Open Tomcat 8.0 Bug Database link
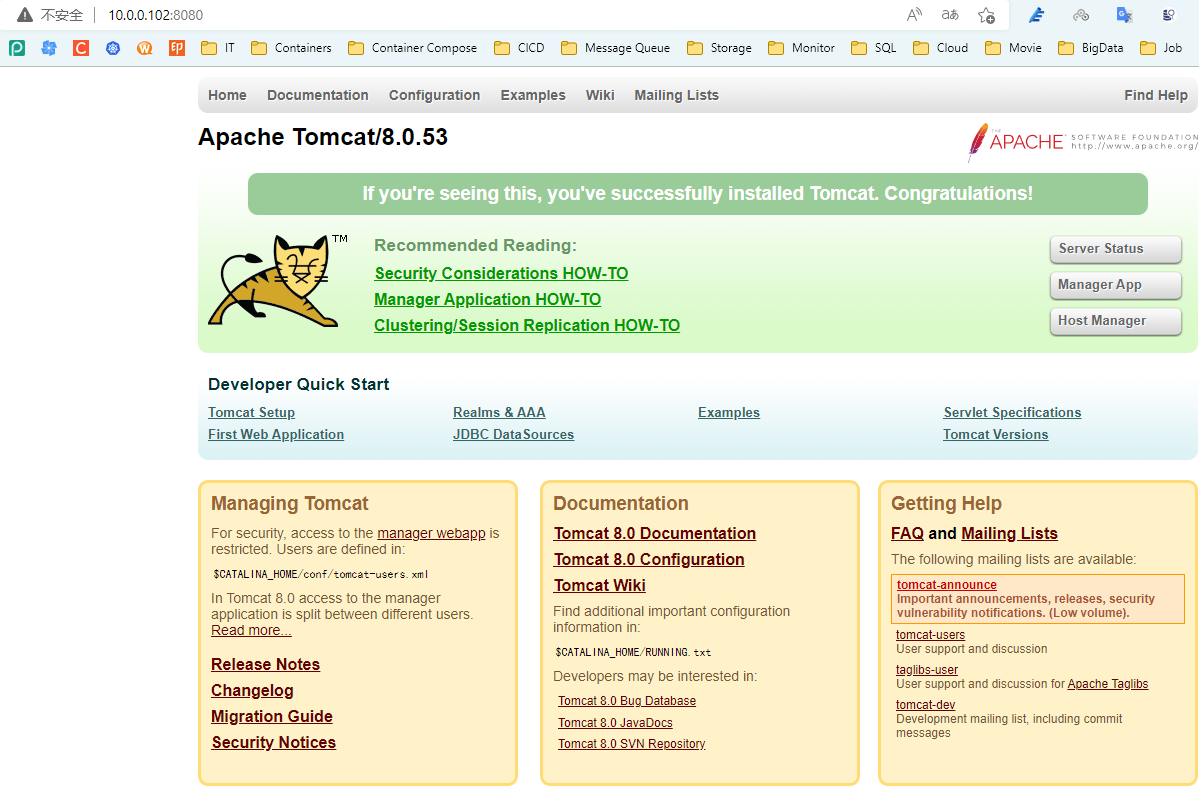 (627, 701)
